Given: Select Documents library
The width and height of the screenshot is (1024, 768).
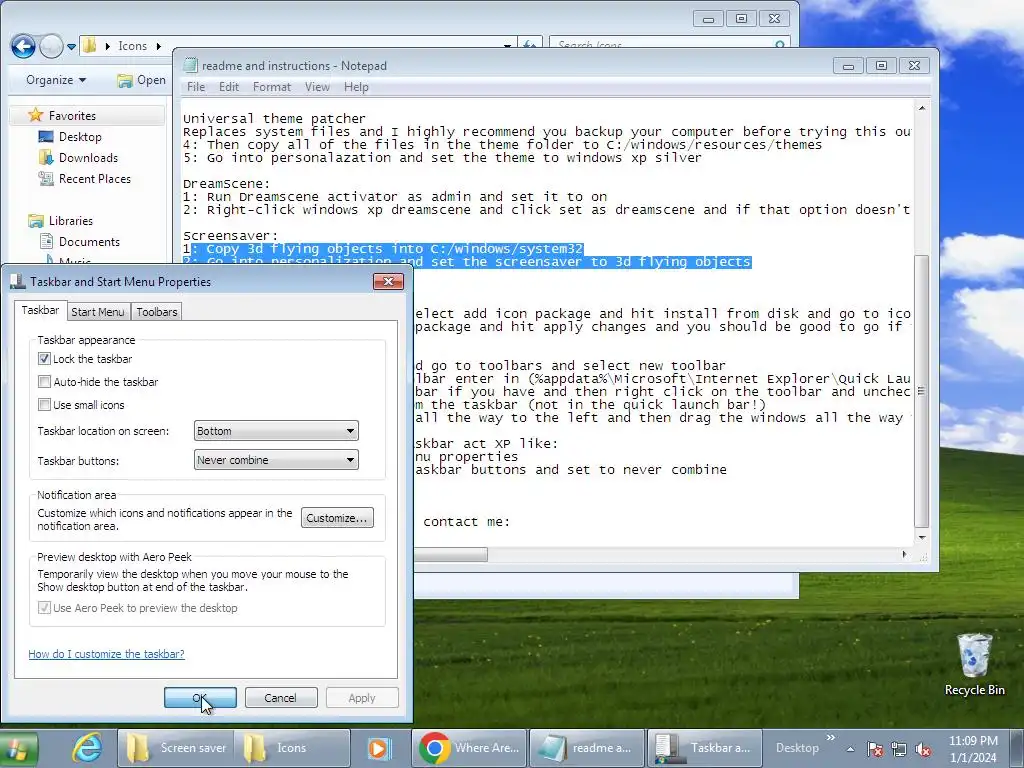Looking at the screenshot, I should (89, 242).
